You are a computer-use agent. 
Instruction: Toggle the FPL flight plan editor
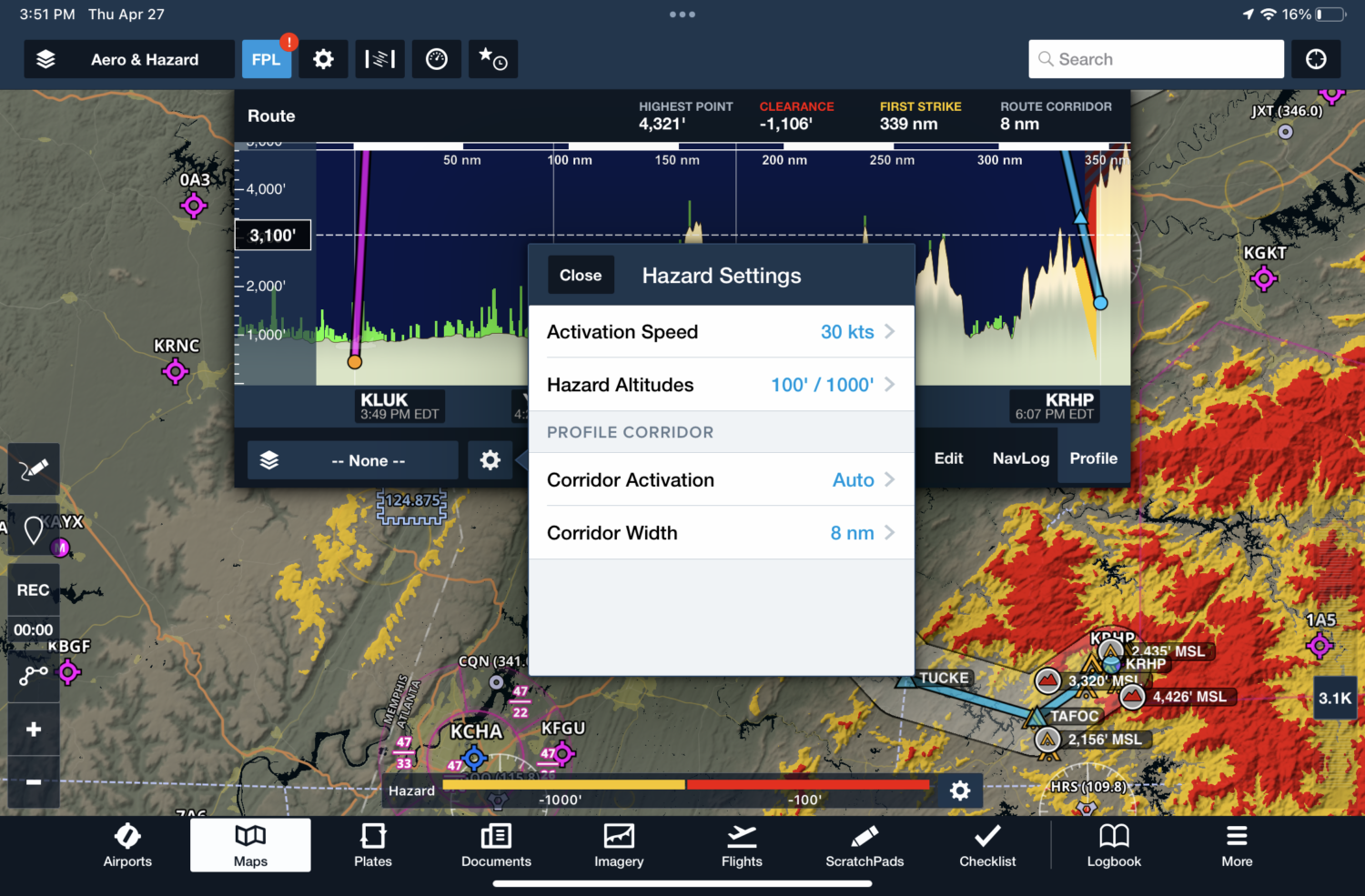point(267,58)
